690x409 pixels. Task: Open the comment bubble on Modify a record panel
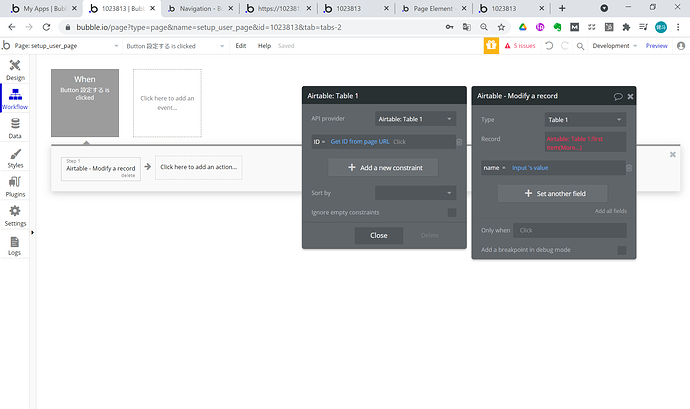point(618,96)
